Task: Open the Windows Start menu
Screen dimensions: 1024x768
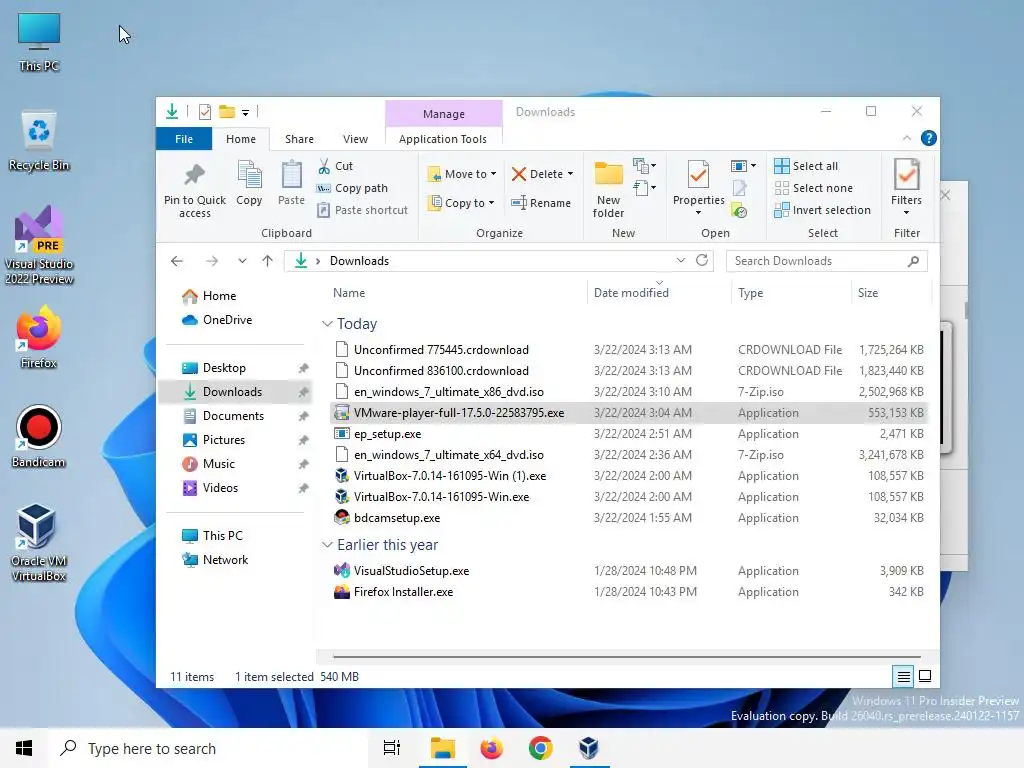Action: (24, 748)
